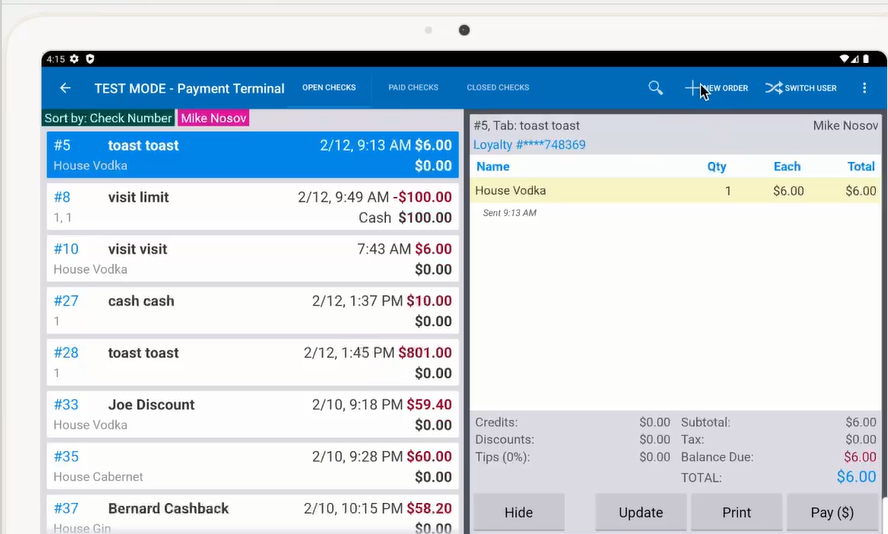
Task: Select check #33 Joe Discount
Action: (253, 415)
